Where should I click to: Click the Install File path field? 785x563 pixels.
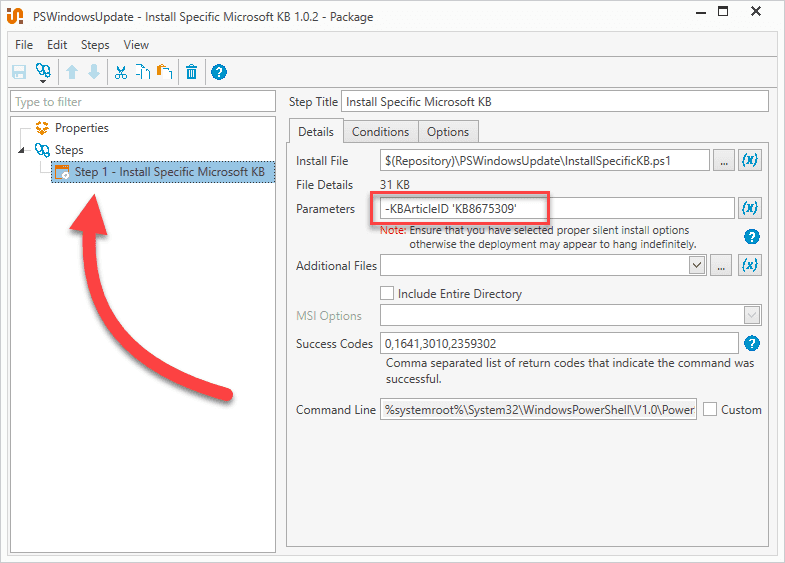click(x=545, y=161)
